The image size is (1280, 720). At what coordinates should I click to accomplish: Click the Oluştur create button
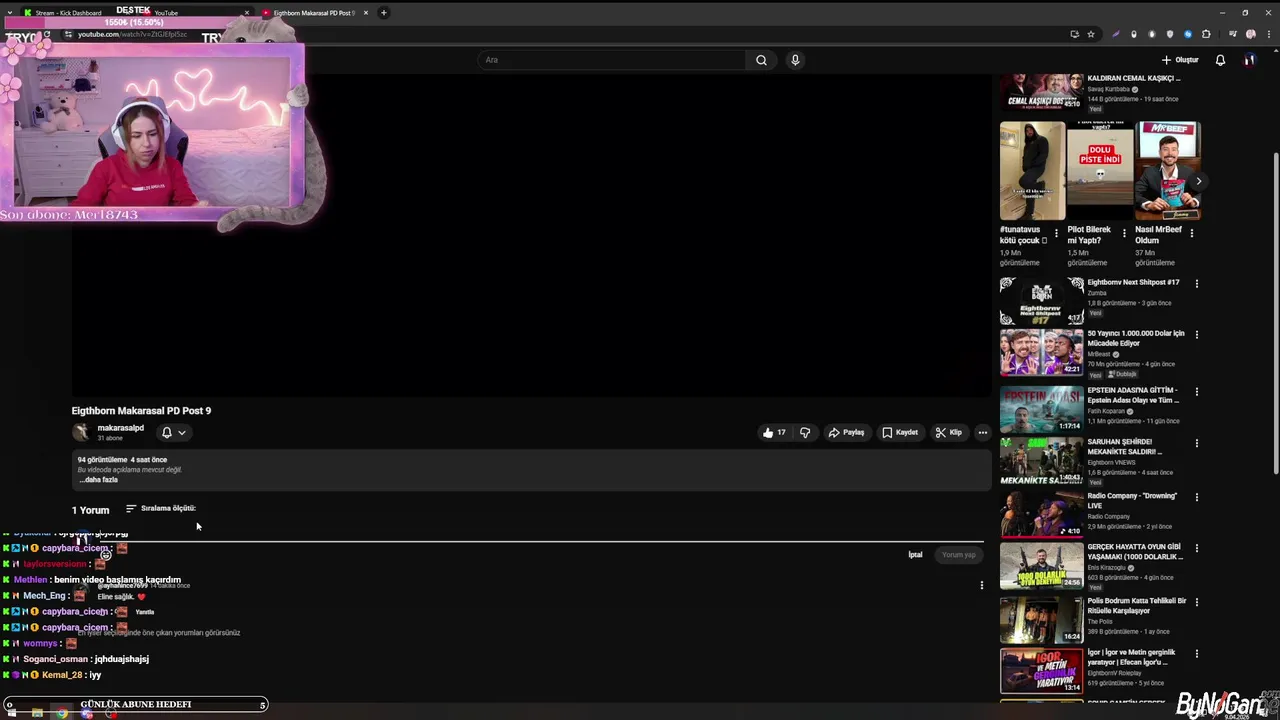click(x=1180, y=60)
